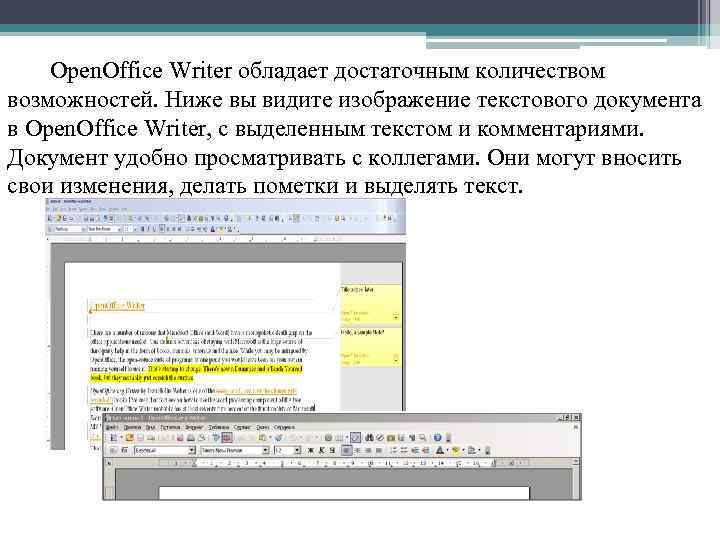This screenshot has width=720, height=540.
Task: Click Export as PDF icon in front window
Action: click(x=180, y=438)
